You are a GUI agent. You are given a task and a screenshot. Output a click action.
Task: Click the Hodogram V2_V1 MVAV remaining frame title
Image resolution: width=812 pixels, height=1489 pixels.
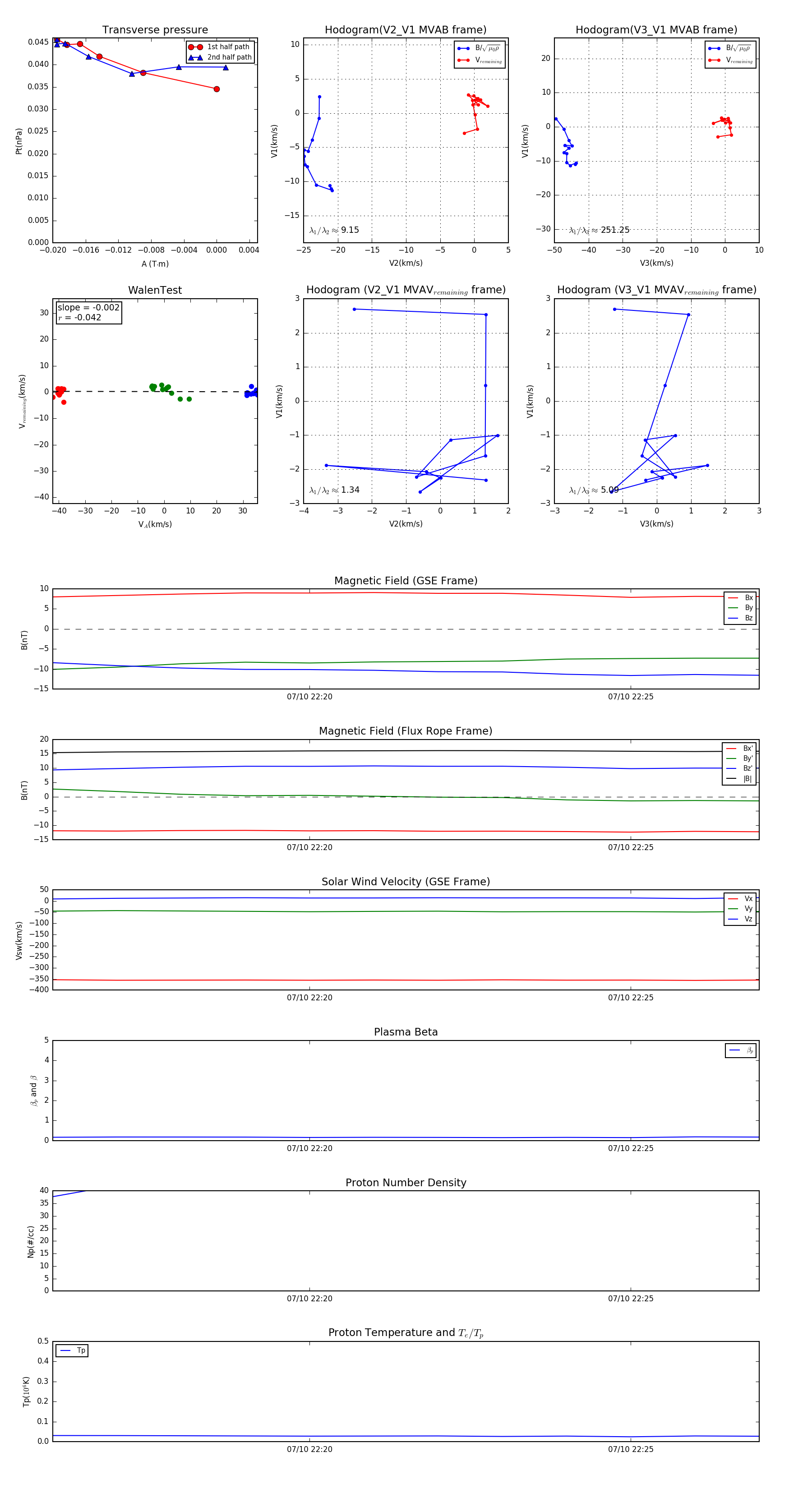(x=406, y=290)
